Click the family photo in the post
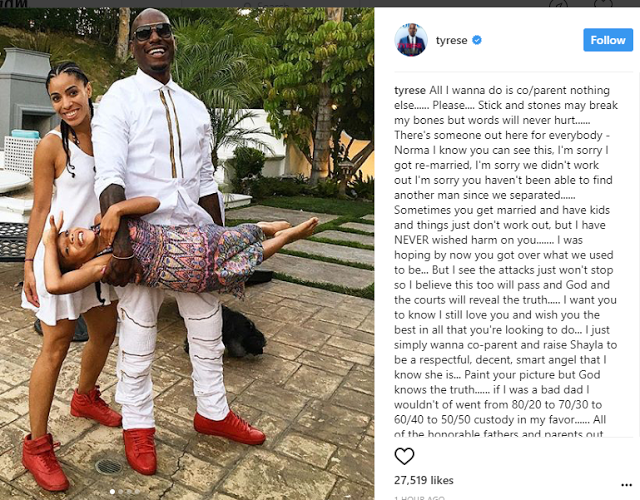This screenshot has width=640, height=500. 187,253
